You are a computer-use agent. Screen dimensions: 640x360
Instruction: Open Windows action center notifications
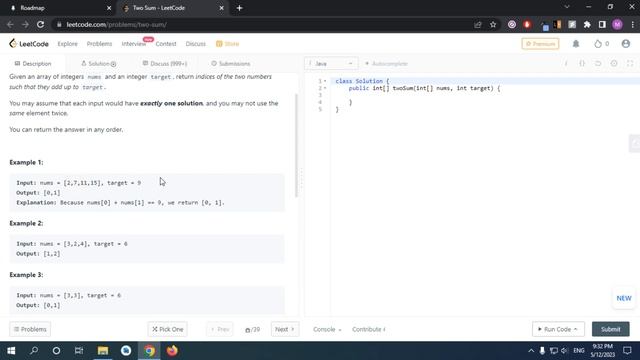(627, 351)
